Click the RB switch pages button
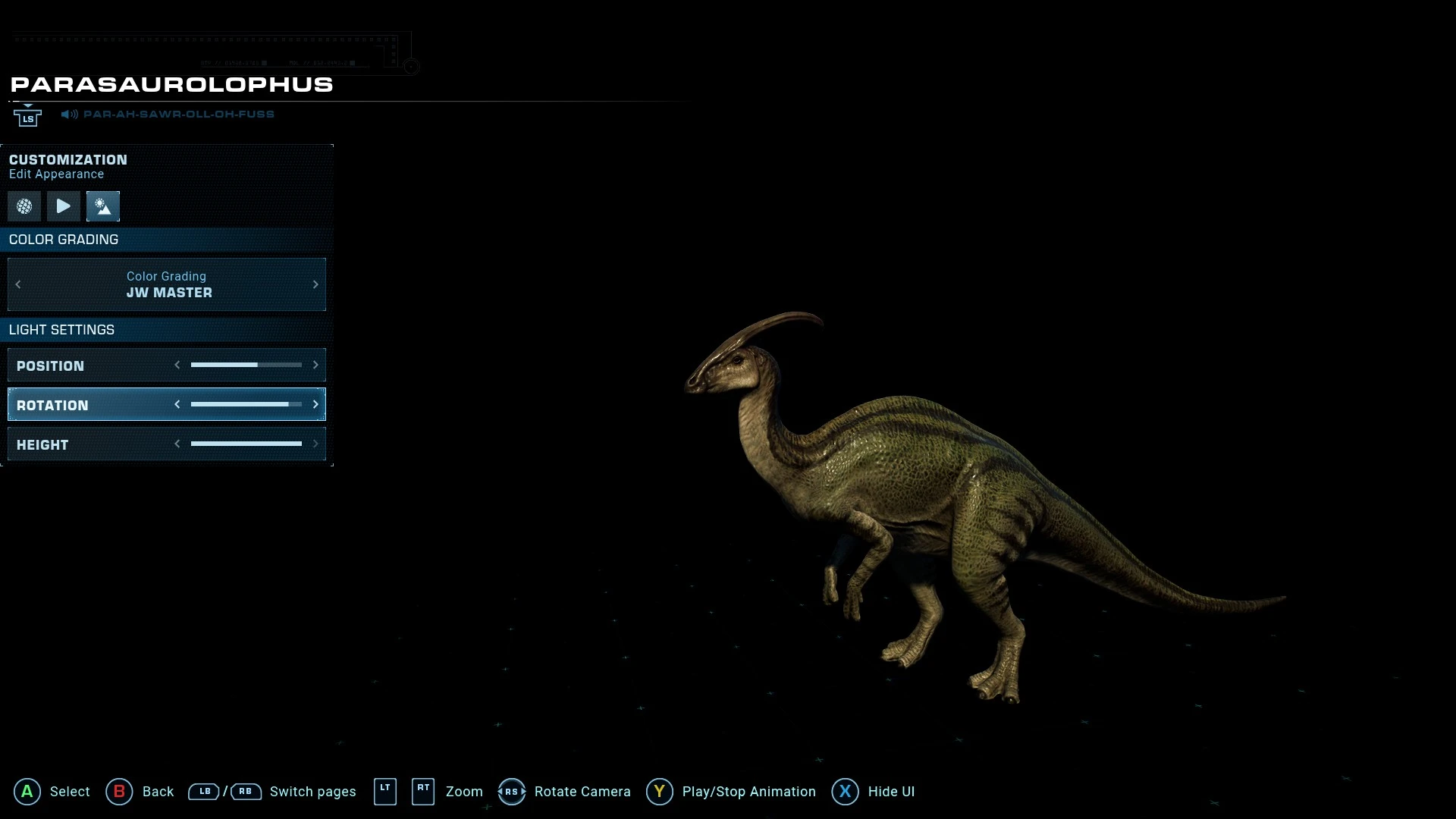The height and width of the screenshot is (819, 1456). 246,792
